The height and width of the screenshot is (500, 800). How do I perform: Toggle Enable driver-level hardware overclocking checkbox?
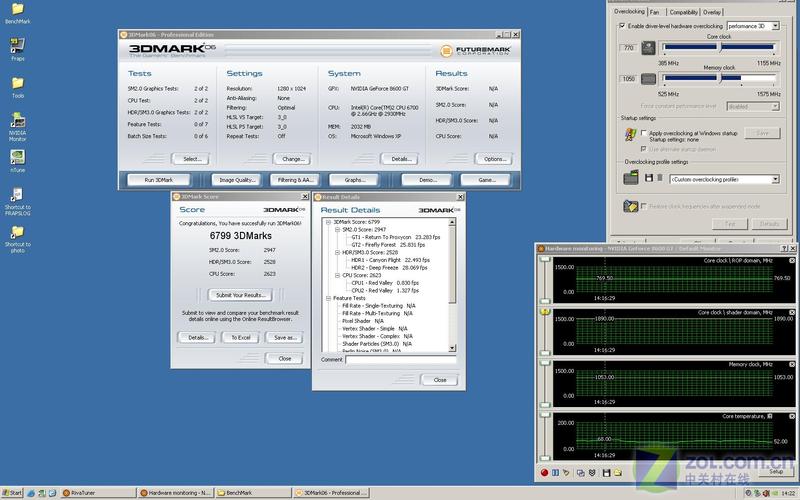[621, 26]
